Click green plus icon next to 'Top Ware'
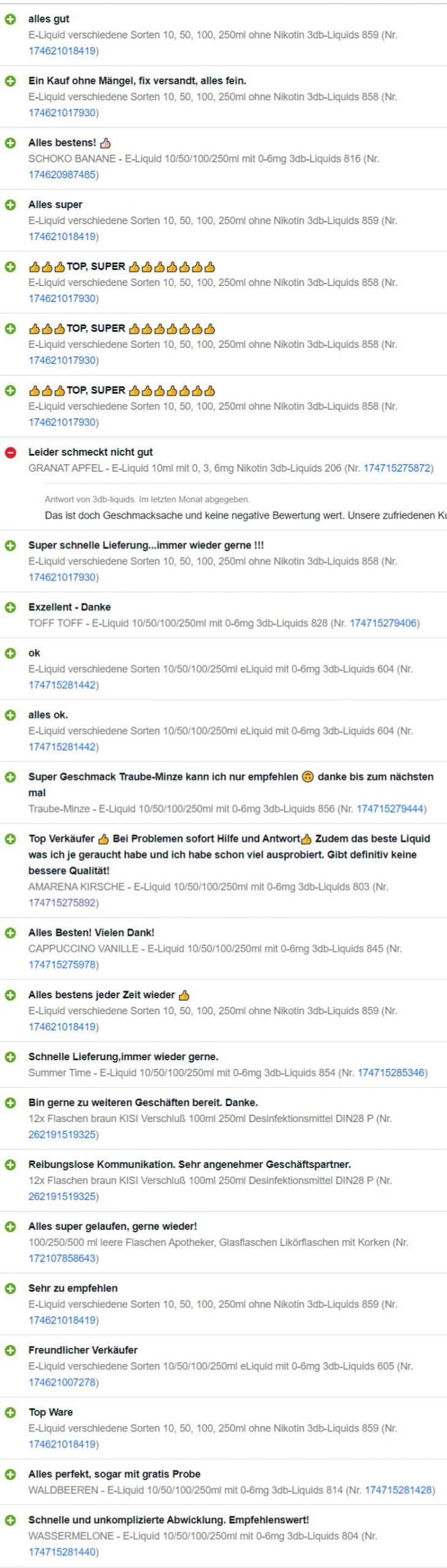Viewport: 447px width, 1568px height. (10, 1412)
